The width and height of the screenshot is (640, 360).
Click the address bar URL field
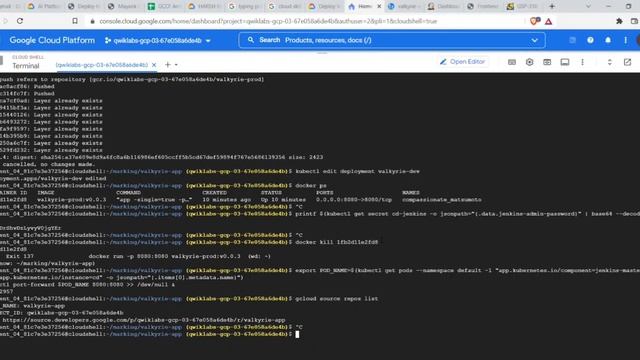(x=268, y=21)
